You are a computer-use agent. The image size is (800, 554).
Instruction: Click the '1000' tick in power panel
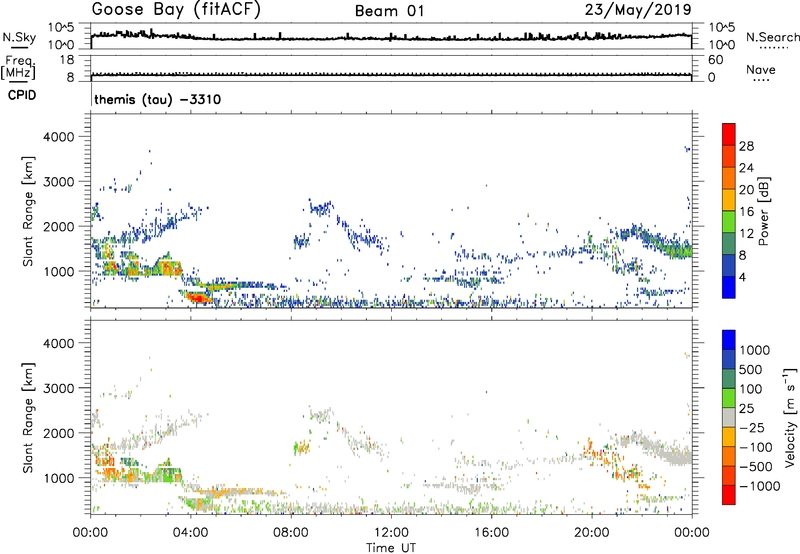(x=58, y=271)
